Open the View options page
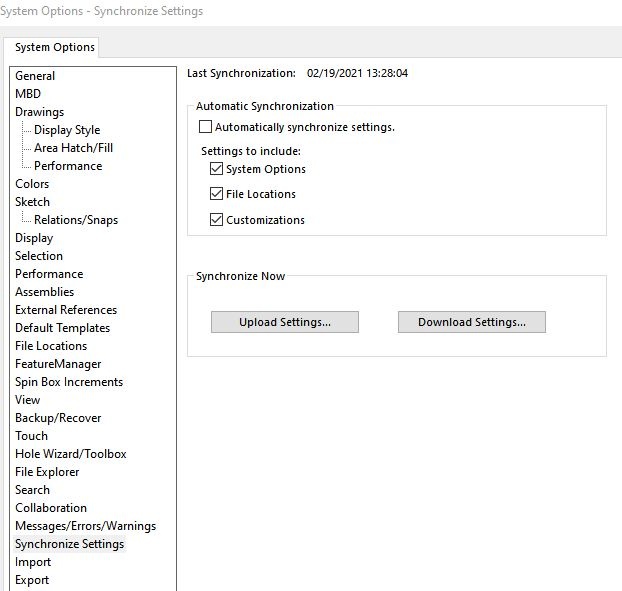The width and height of the screenshot is (622, 591). click(27, 400)
